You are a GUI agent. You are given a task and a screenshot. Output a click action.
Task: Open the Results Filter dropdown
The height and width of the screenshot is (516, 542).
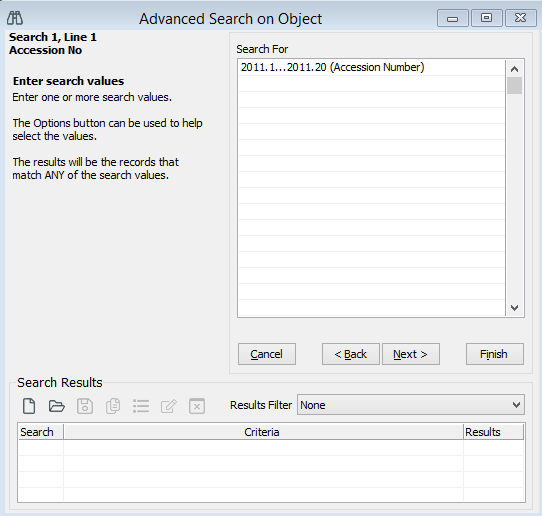coord(411,405)
